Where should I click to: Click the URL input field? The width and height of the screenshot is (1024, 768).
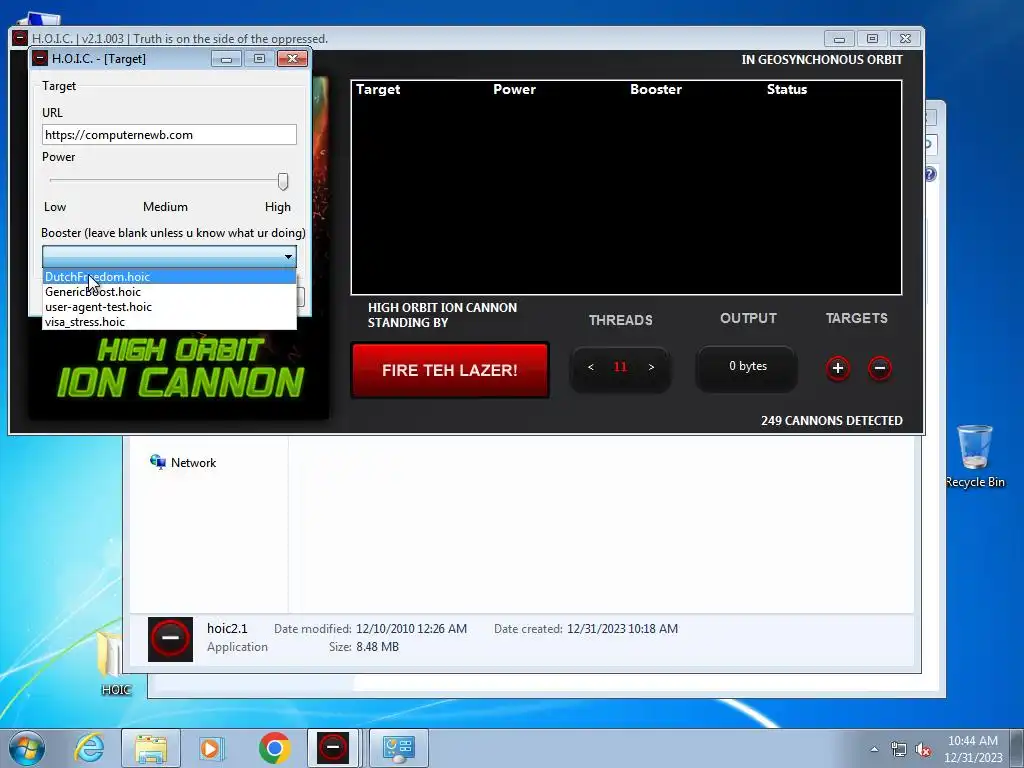tap(169, 135)
